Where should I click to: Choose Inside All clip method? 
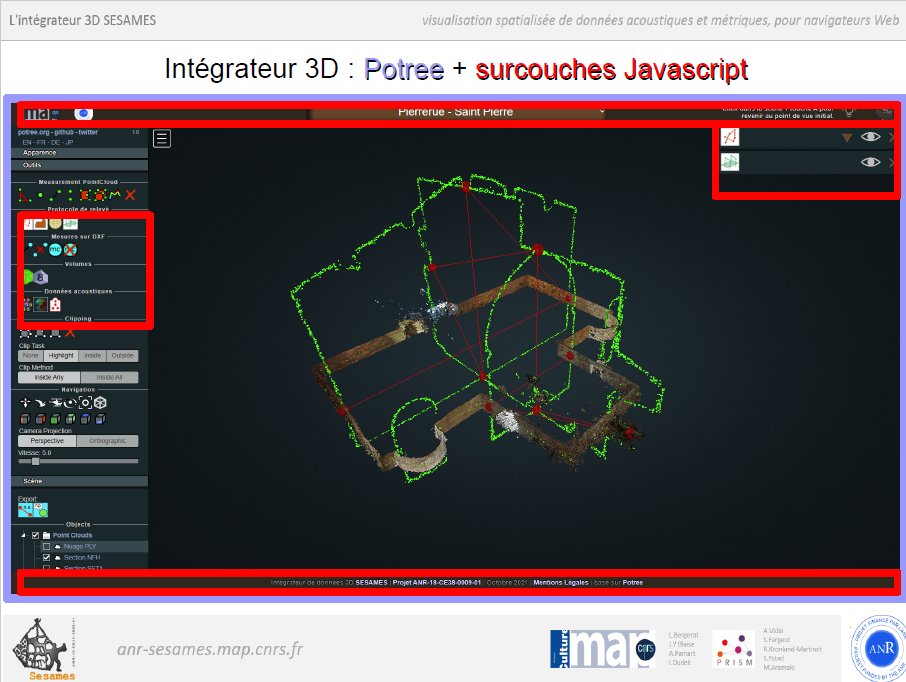109,377
